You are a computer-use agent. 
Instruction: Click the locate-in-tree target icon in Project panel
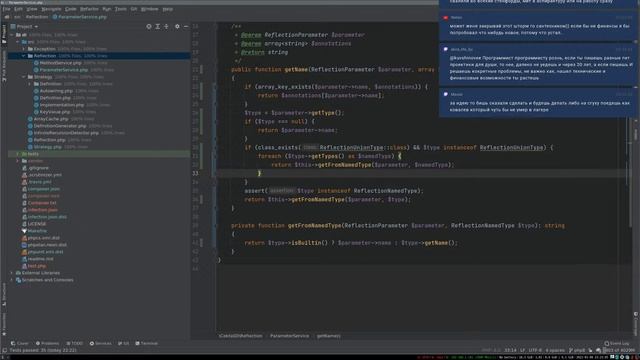[149, 27]
